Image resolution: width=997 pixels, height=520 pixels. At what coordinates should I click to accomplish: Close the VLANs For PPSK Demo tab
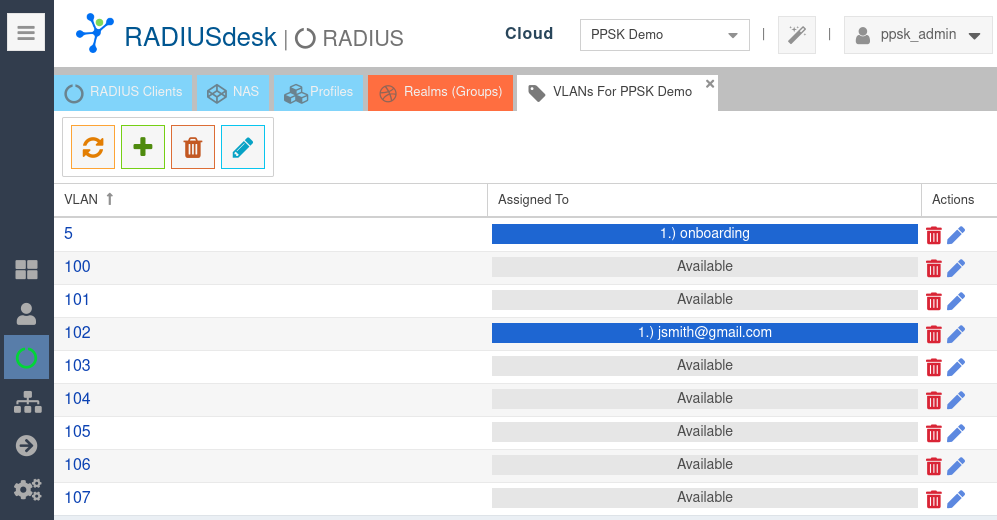point(710,84)
